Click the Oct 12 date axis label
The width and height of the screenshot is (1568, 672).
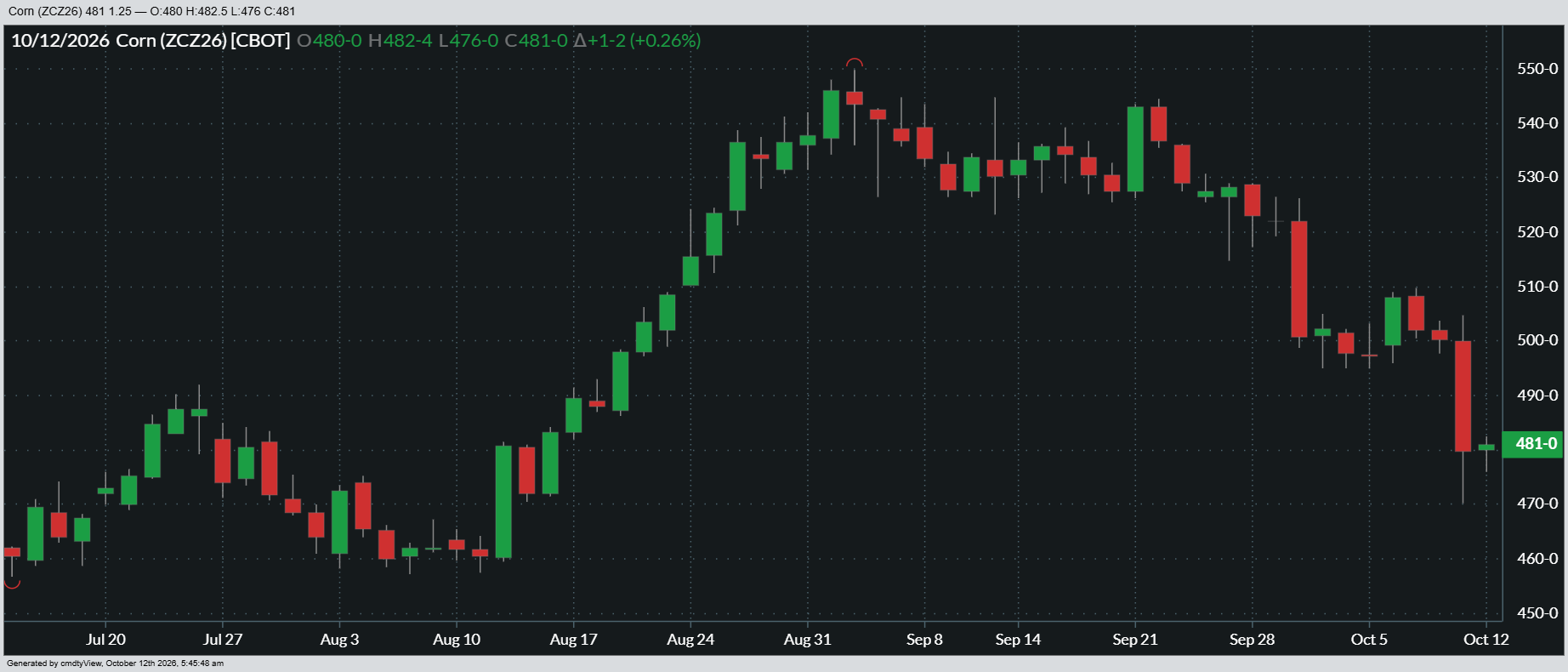pyautogui.click(x=1486, y=640)
